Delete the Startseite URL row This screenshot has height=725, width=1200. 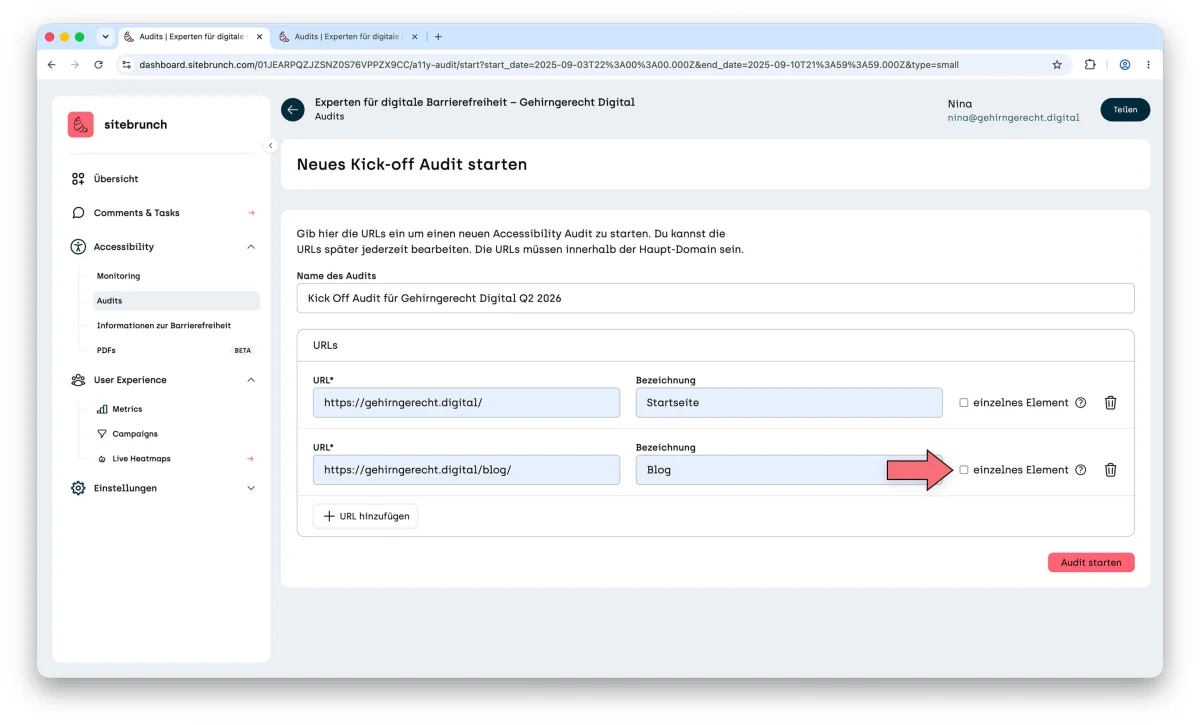pos(1110,402)
